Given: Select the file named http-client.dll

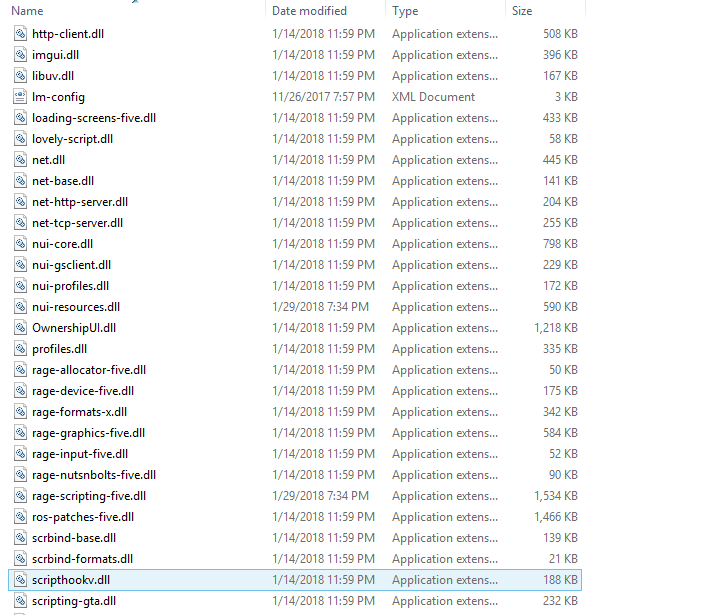Looking at the screenshot, I should click(x=68, y=34).
